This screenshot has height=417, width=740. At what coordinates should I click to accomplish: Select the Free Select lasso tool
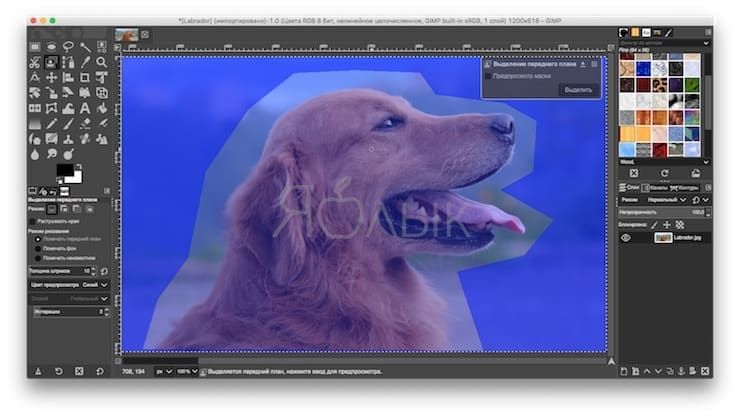coord(68,47)
